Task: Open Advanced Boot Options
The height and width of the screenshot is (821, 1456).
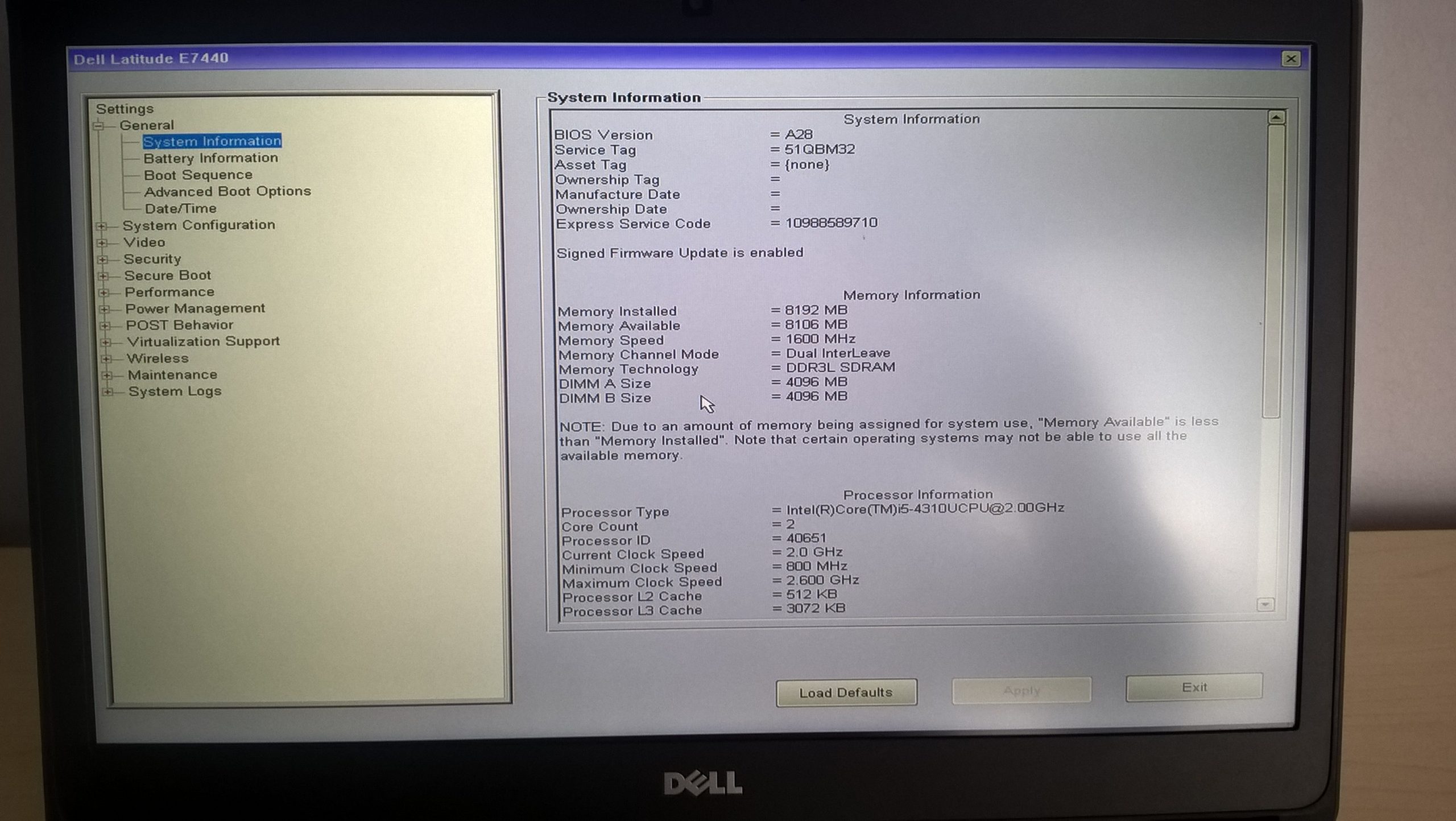Action: click(x=227, y=191)
